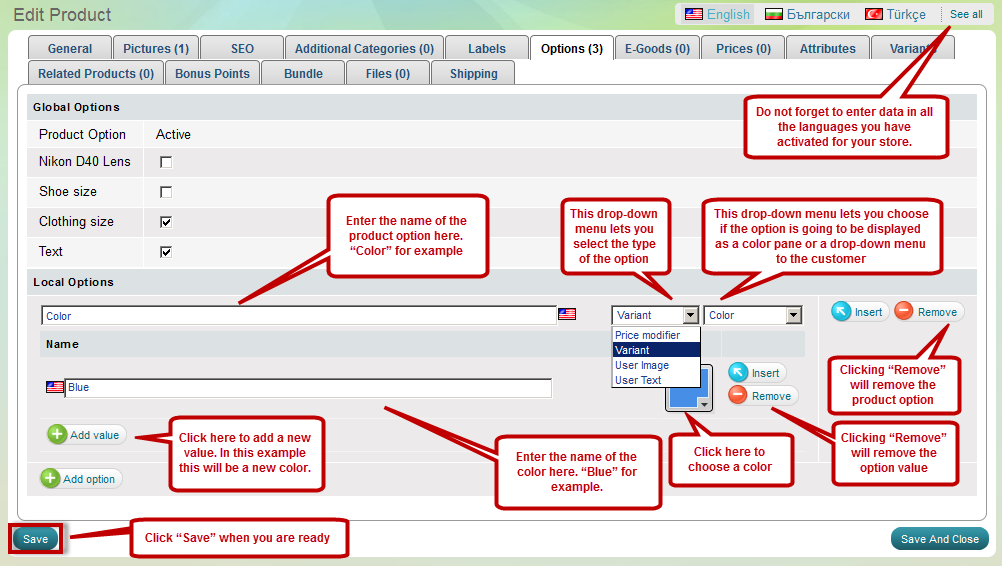Check the Shoe size option
The width and height of the screenshot is (1002, 566).
166,192
